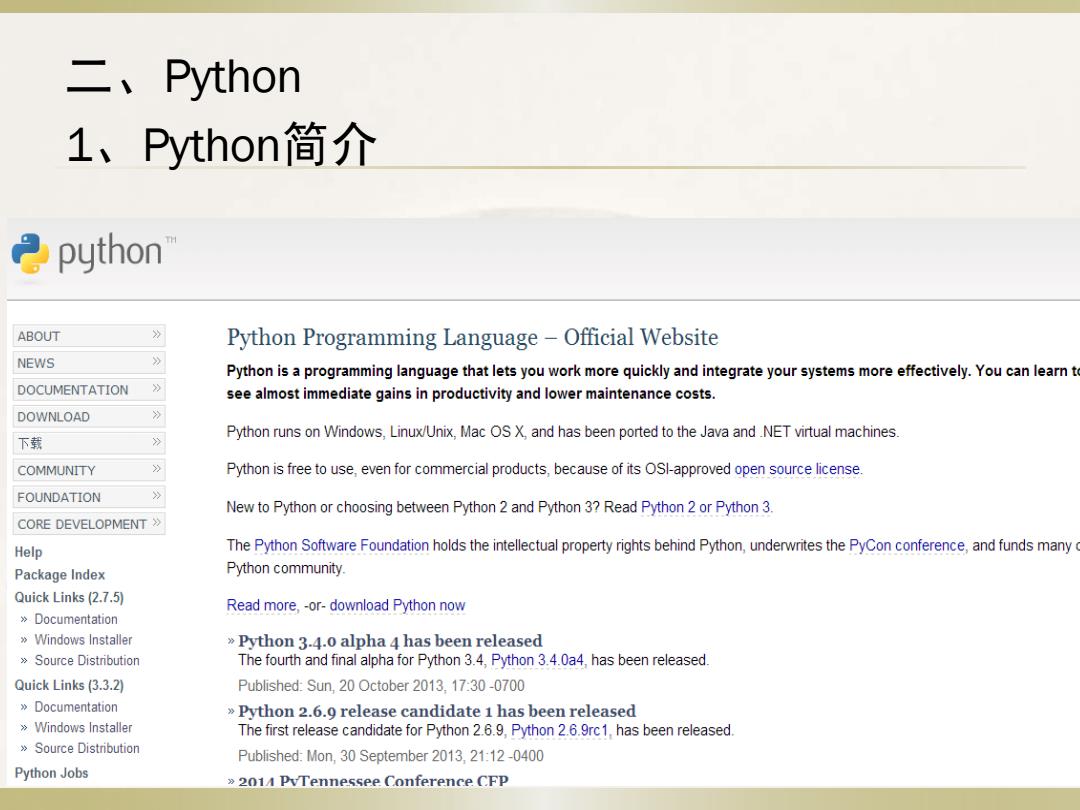Click the Read more link
The width and height of the screenshot is (1080, 810).
261,605
